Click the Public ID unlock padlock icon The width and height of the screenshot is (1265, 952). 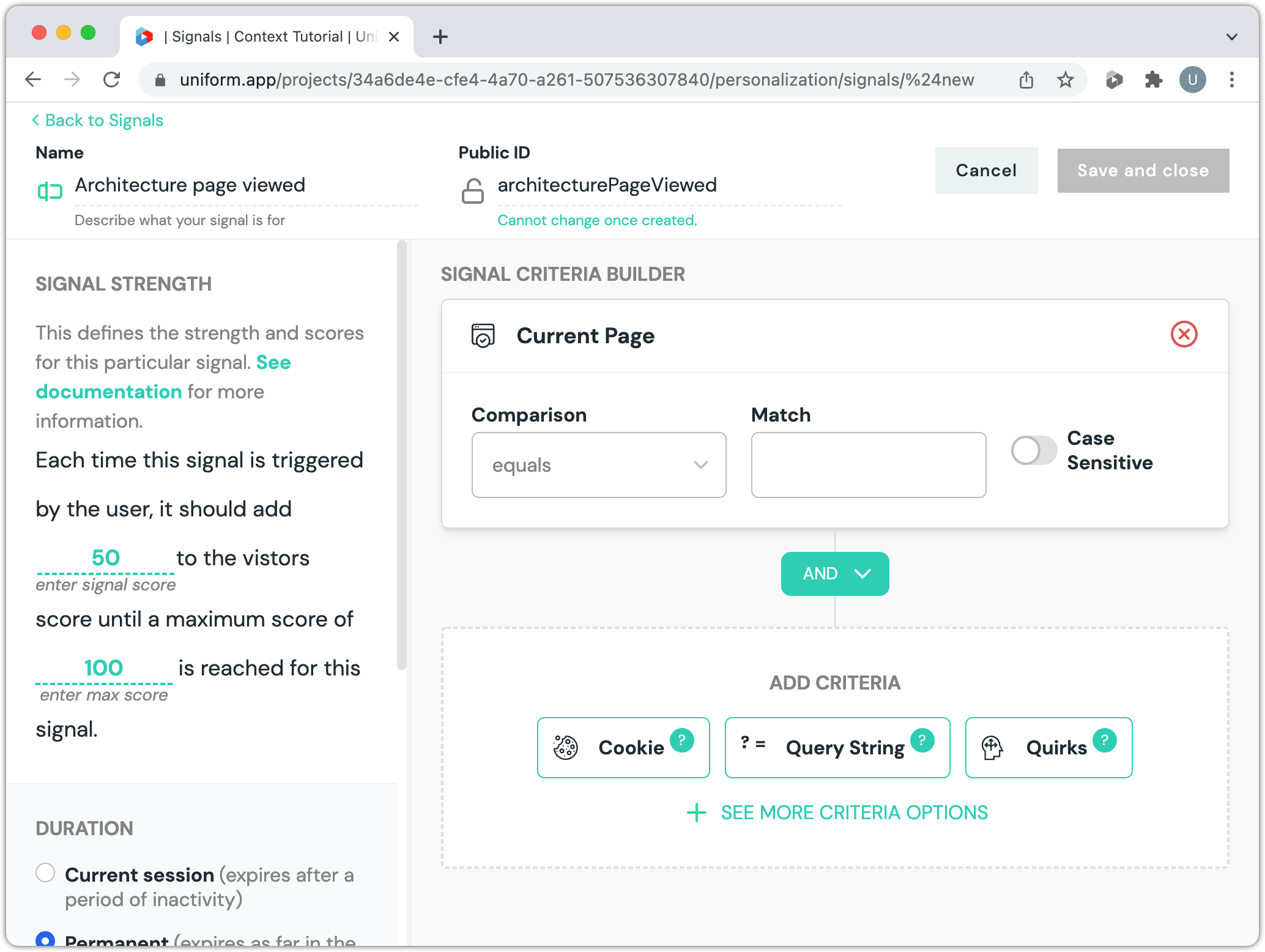(472, 191)
